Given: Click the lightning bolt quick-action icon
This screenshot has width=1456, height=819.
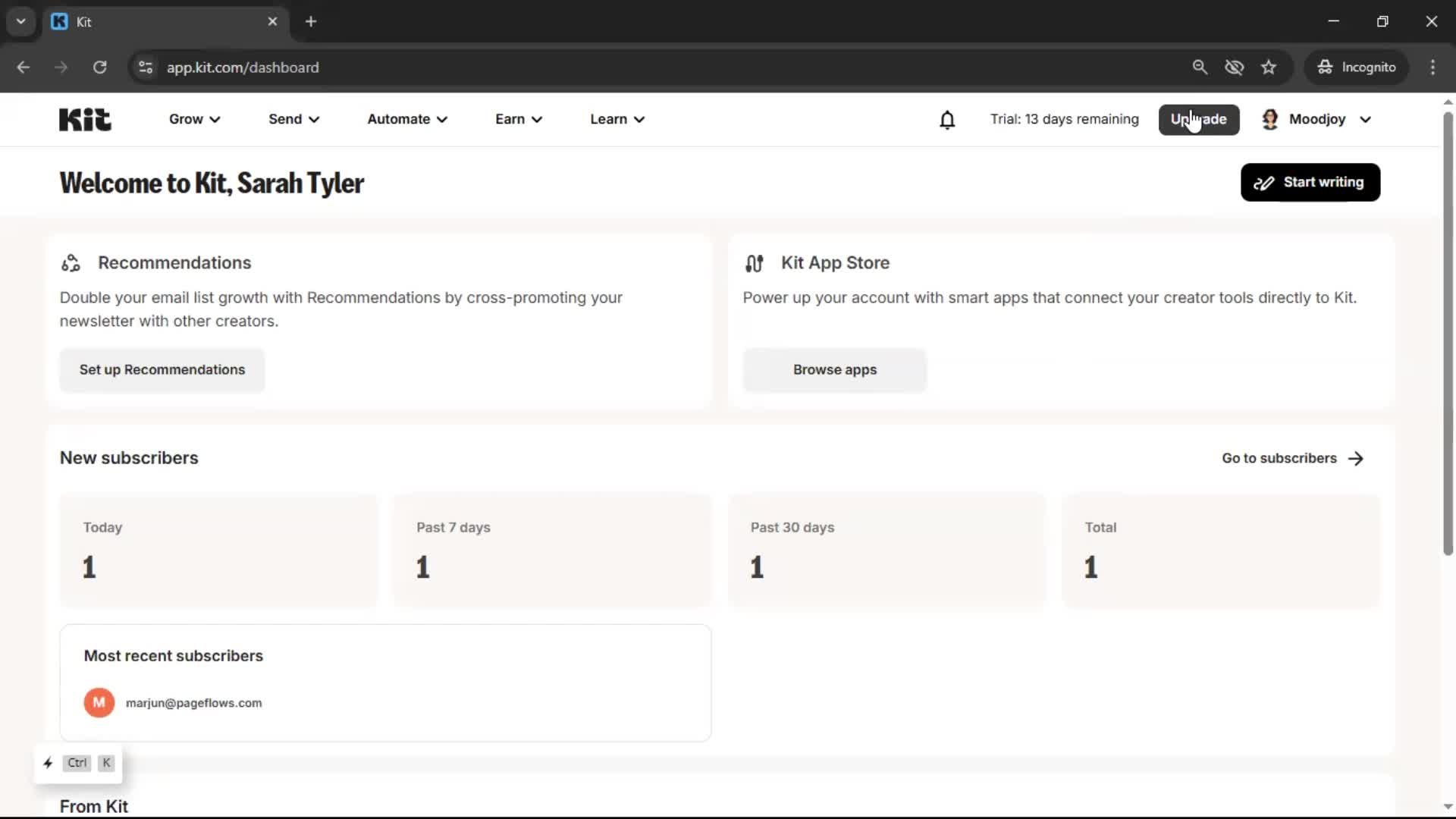Looking at the screenshot, I should 48,763.
